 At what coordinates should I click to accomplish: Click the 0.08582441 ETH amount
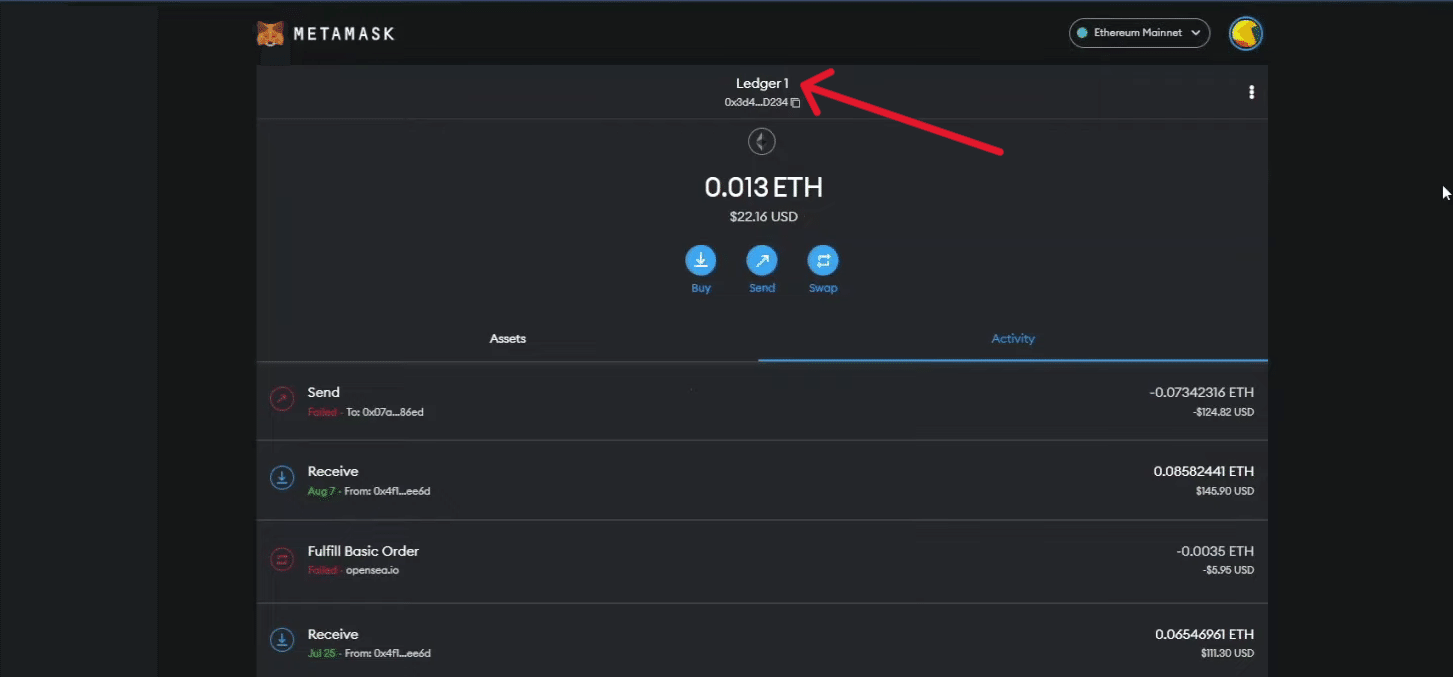click(x=1203, y=472)
